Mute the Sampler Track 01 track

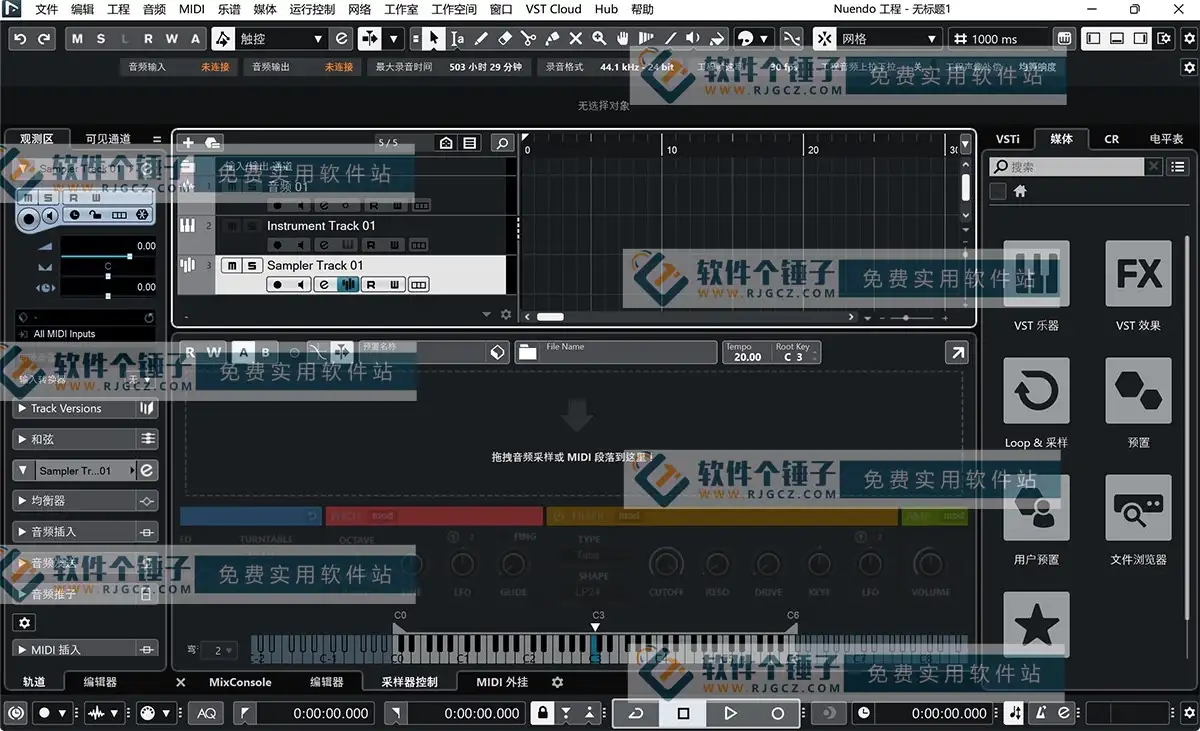[231, 266]
